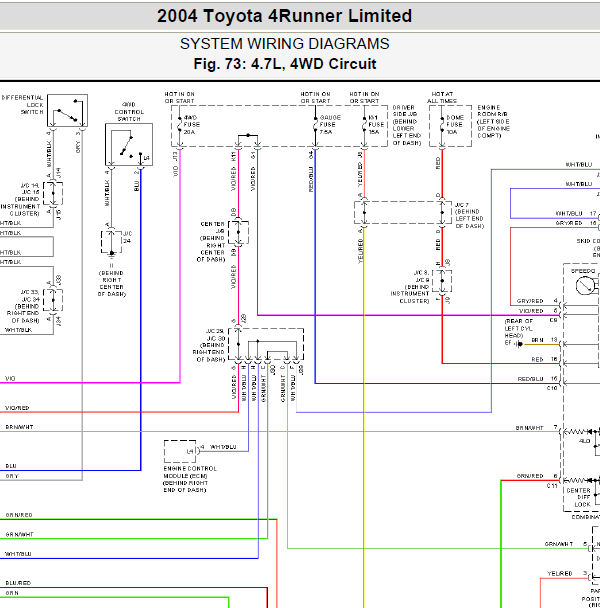Click the J/C 8, J/C 9 connector box
Viewport: 600px width, 608px height.
point(442,281)
